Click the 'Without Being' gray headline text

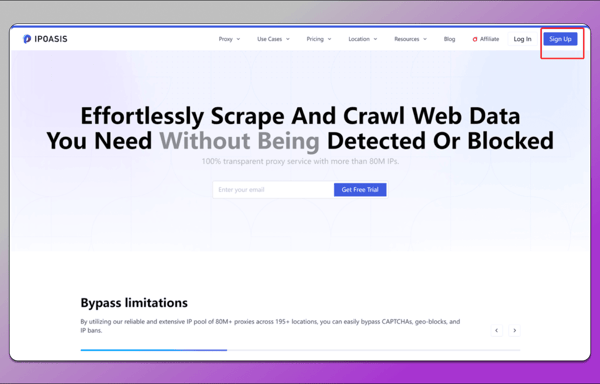240,141
